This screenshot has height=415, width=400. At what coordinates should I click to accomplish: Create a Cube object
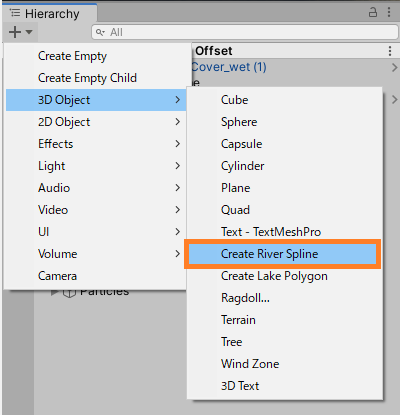284,100
